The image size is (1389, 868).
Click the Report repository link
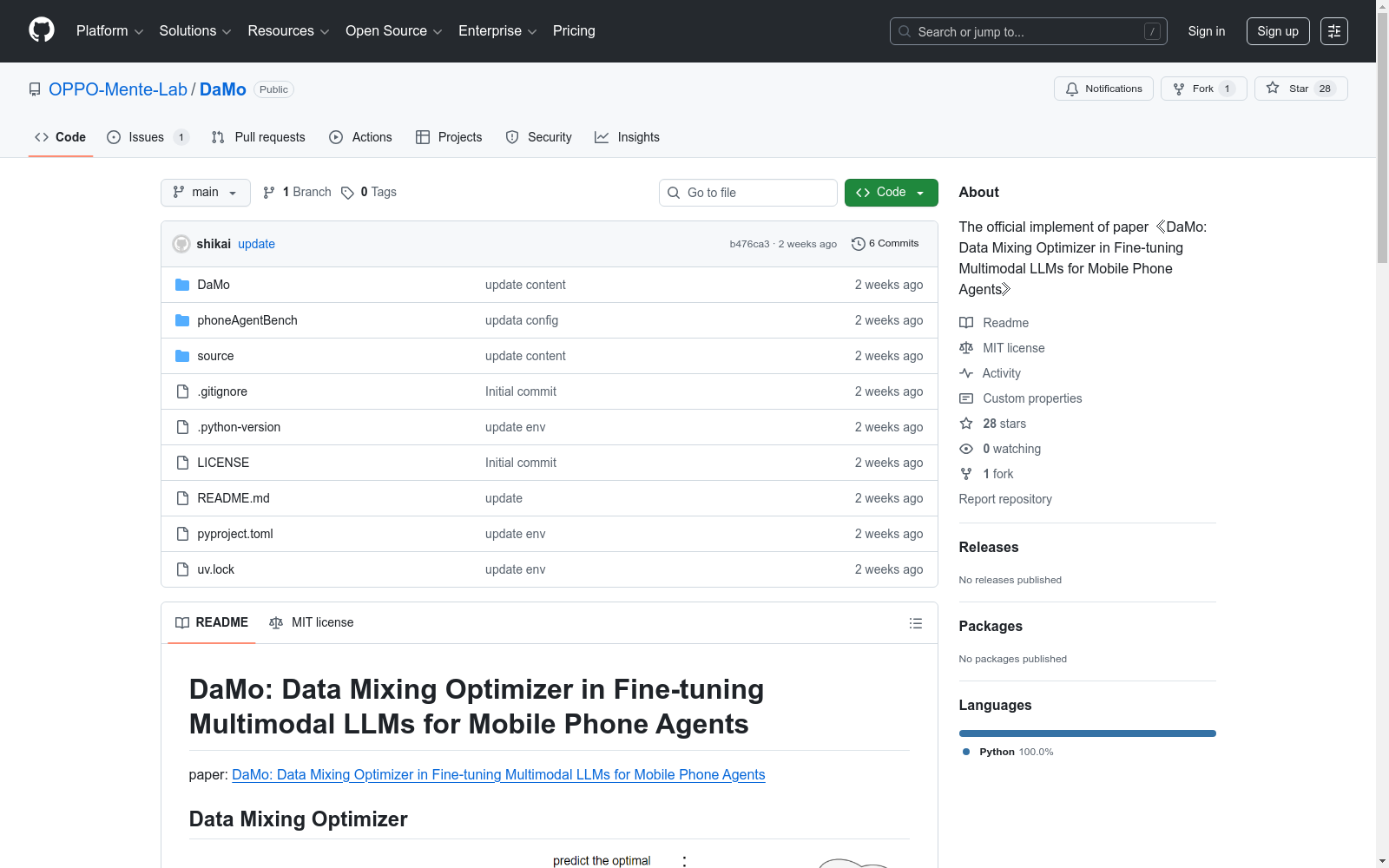(x=1005, y=499)
